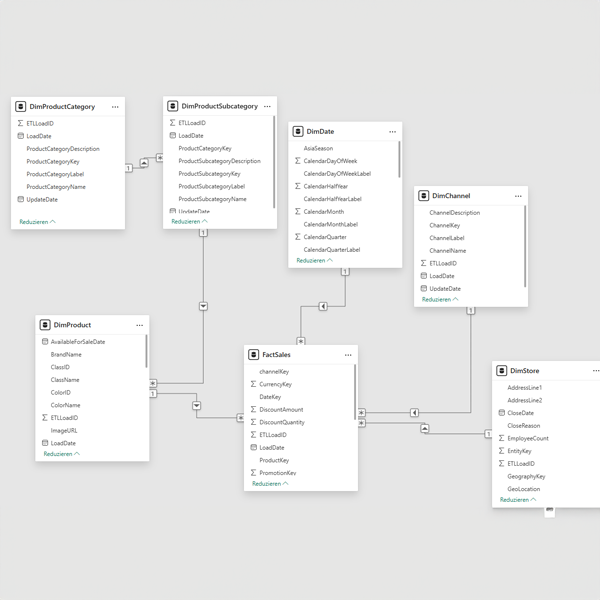Collapse DimProductCategory with Reduzieren
The image size is (600, 600).
click(37, 222)
